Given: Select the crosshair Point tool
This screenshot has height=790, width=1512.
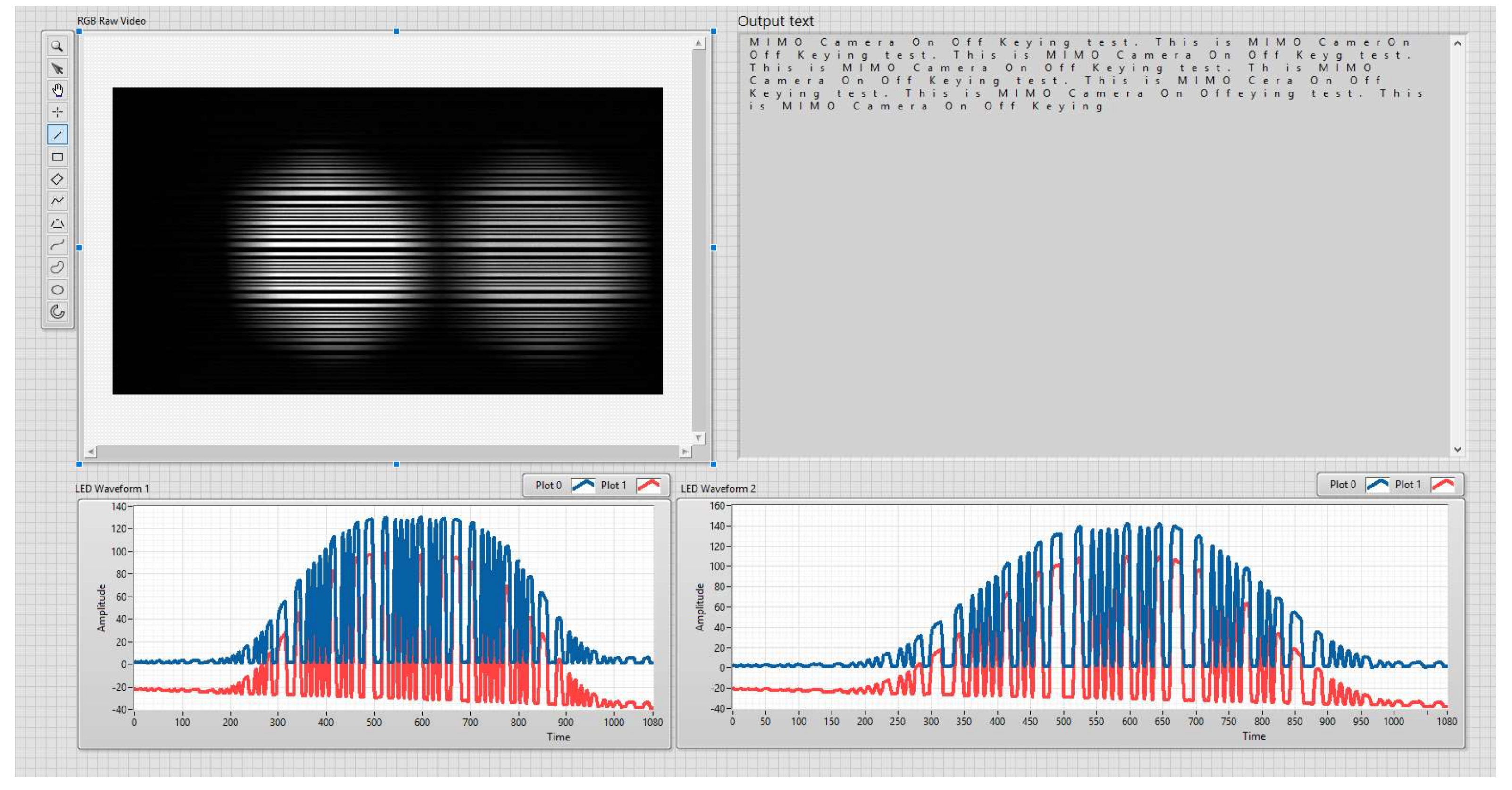Looking at the screenshot, I should tap(57, 112).
